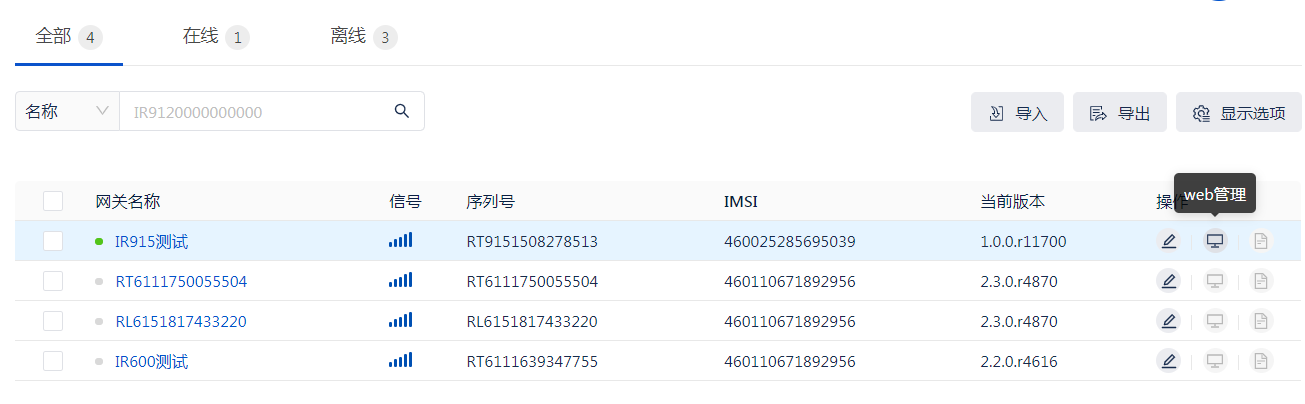Click the 导出 export button

pyautogui.click(x=1119, y=113)
